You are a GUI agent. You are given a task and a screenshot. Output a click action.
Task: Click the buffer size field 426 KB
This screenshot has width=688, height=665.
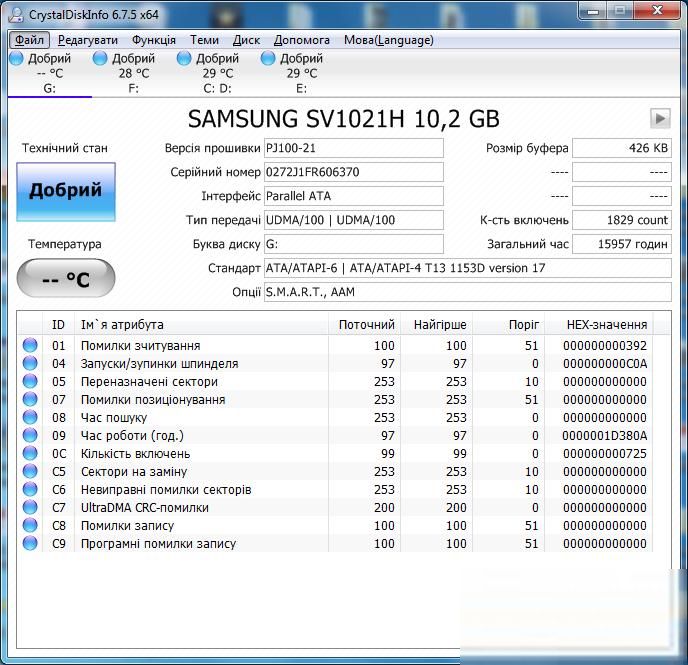622,148
